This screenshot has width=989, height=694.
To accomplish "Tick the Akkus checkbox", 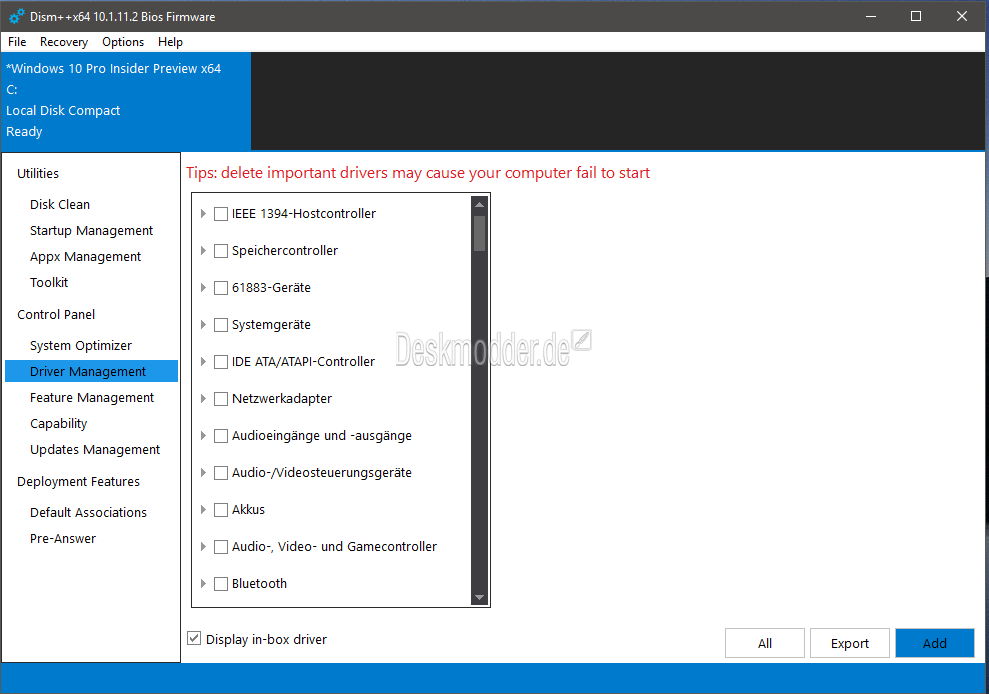I will pos(221,510).
